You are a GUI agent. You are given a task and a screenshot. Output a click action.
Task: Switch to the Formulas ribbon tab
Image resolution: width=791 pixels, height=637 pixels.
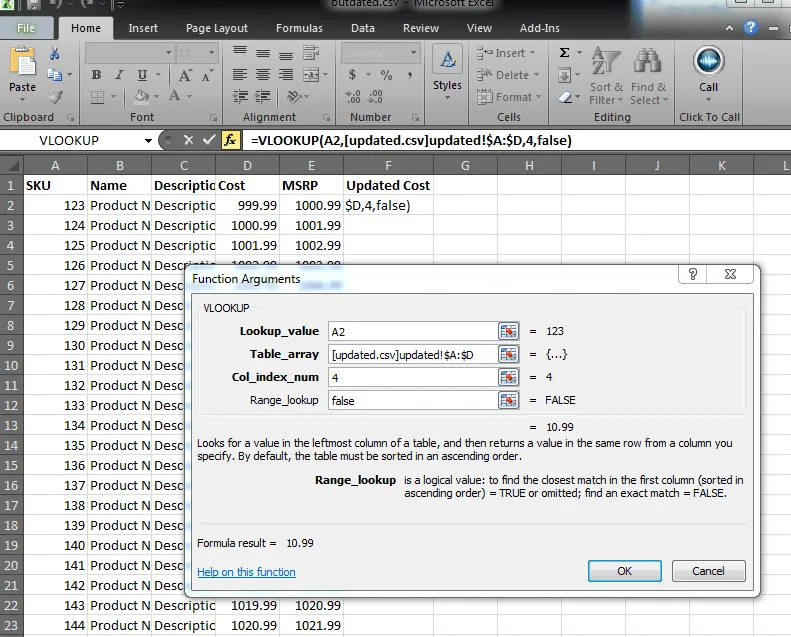coord(299,28)
